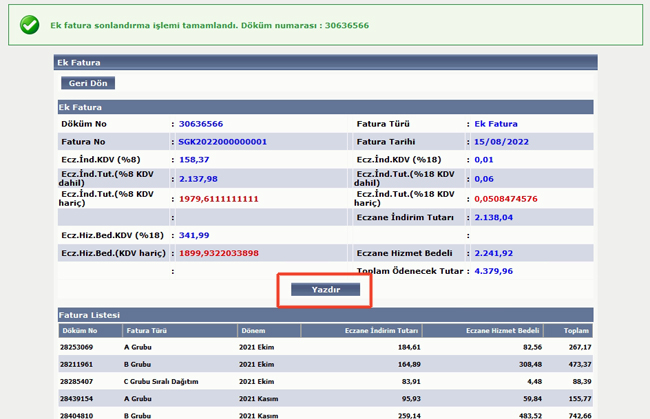Image resolution: width=650 pixels, height=419 pixels.
Task: Select list row 28211961
Action: pos(325,364)
